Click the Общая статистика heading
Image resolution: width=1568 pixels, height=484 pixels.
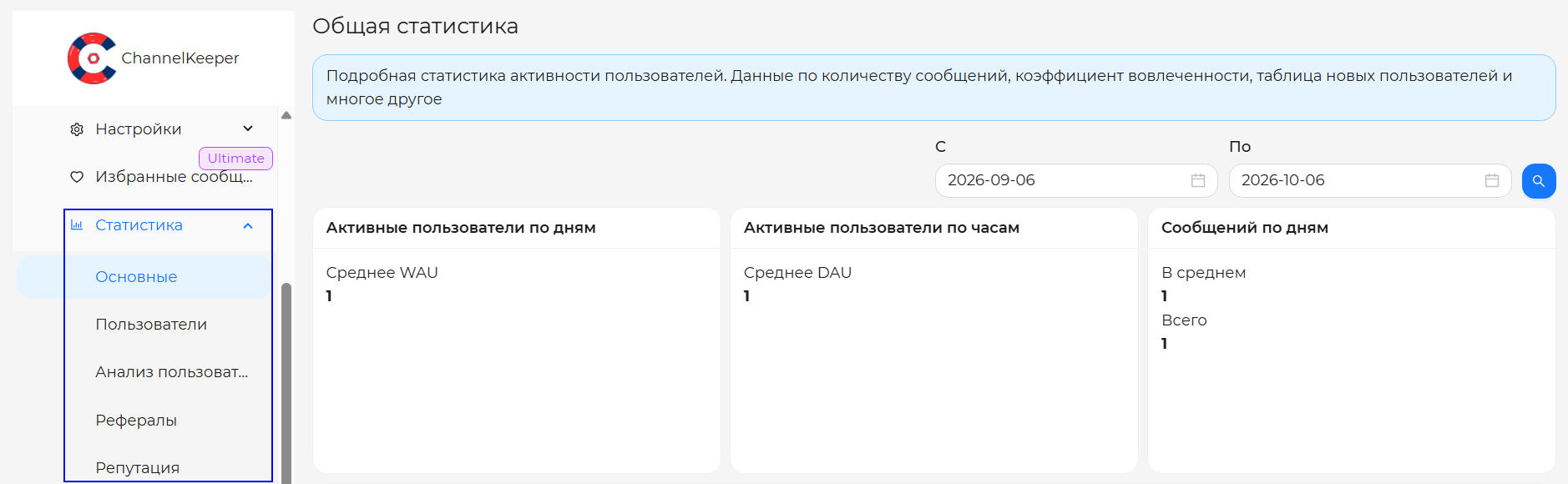[415, 27]
